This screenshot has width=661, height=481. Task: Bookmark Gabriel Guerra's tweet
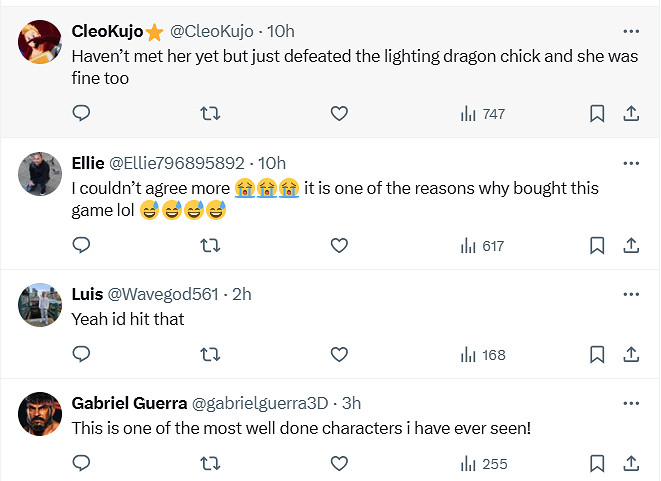tap(597, 463)
